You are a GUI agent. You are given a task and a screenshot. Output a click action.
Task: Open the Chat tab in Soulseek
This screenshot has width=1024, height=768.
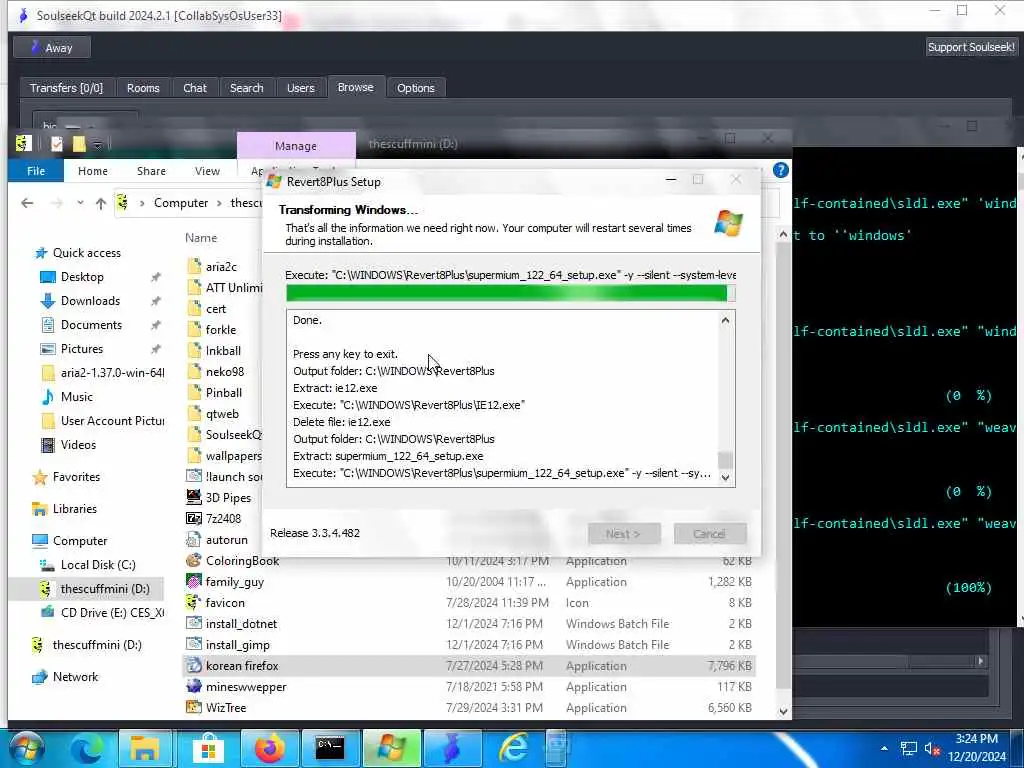pos(195,88)
